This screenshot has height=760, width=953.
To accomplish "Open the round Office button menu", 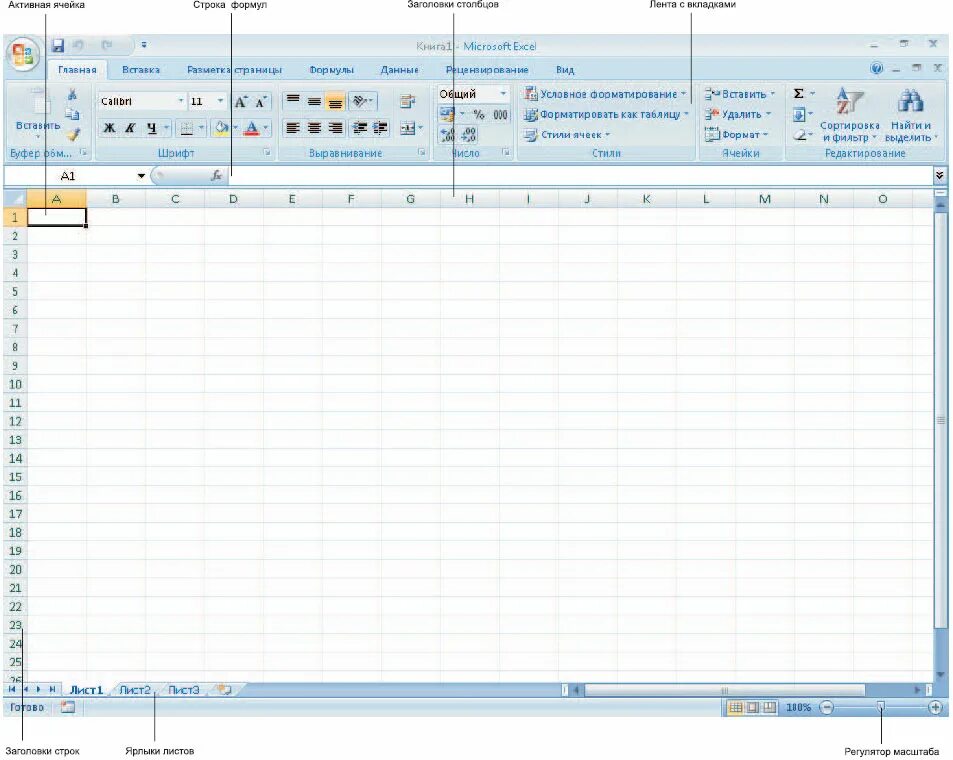I will tap(23, 54).
